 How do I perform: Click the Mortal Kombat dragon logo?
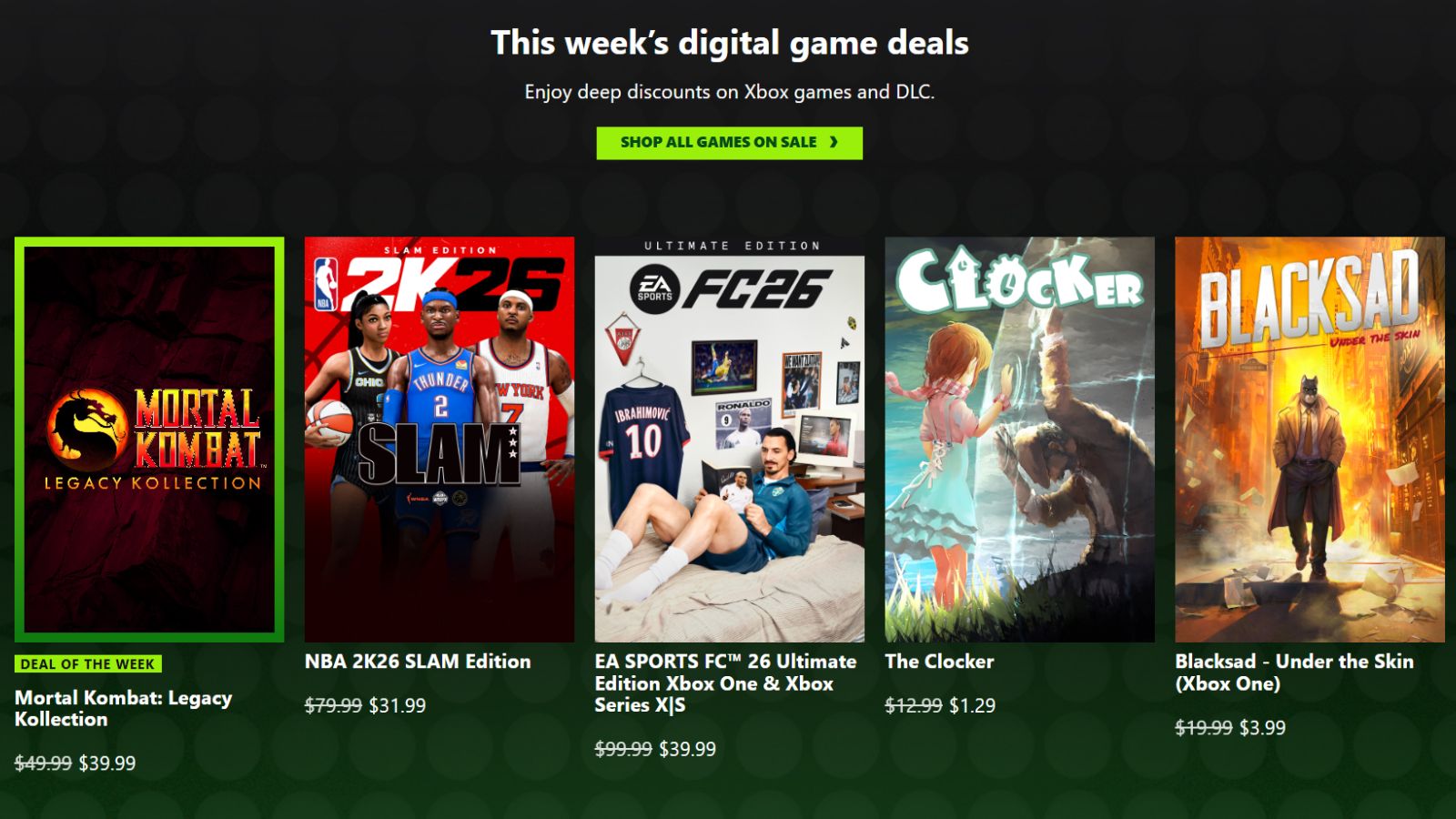point(86,429)
